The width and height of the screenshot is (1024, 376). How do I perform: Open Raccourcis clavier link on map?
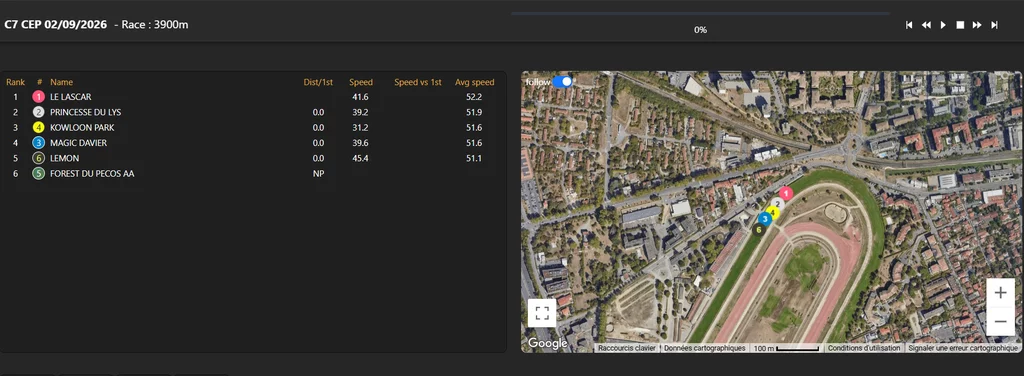[x=626, y=349]
